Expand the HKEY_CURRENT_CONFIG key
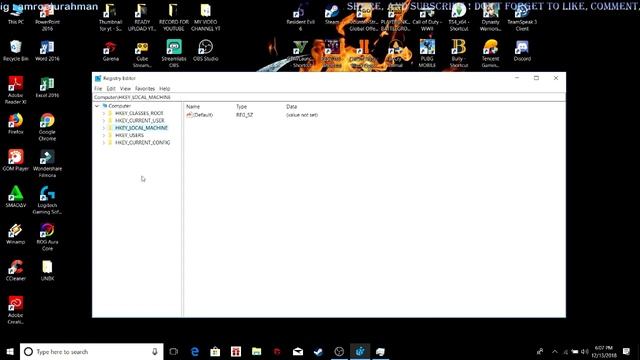640x360 pixels. pyautogui.click(x=104, y=143)
